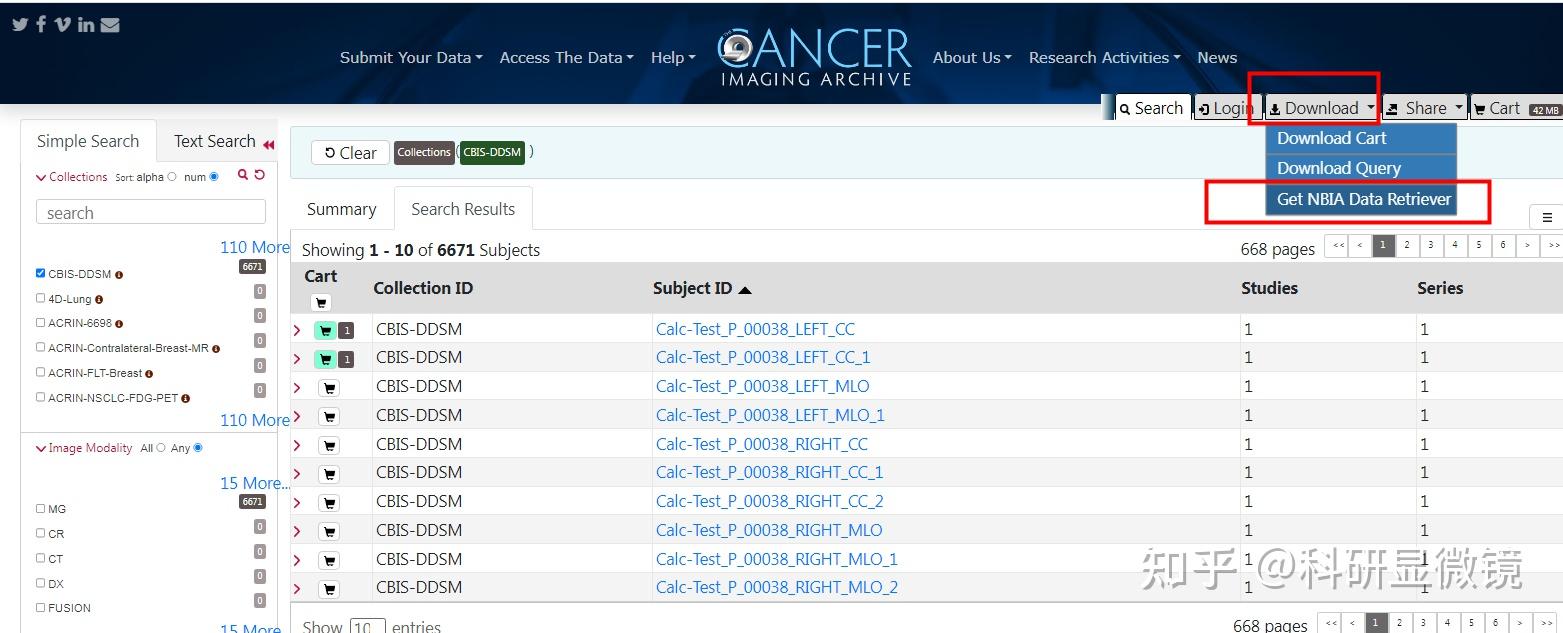Collapse the Image Modality filter section
The width and height of the screenshot is (1563, 633).
point(40,447)
